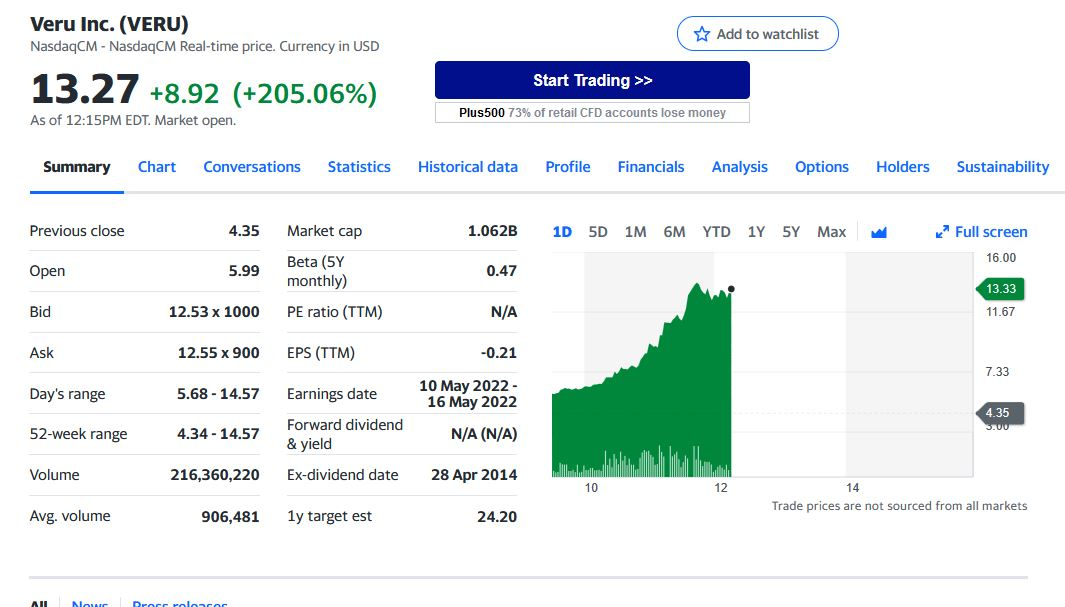This screenshot has width=1065, height=607.
Task: Show the Max chart range
Action: click(831, 232)
